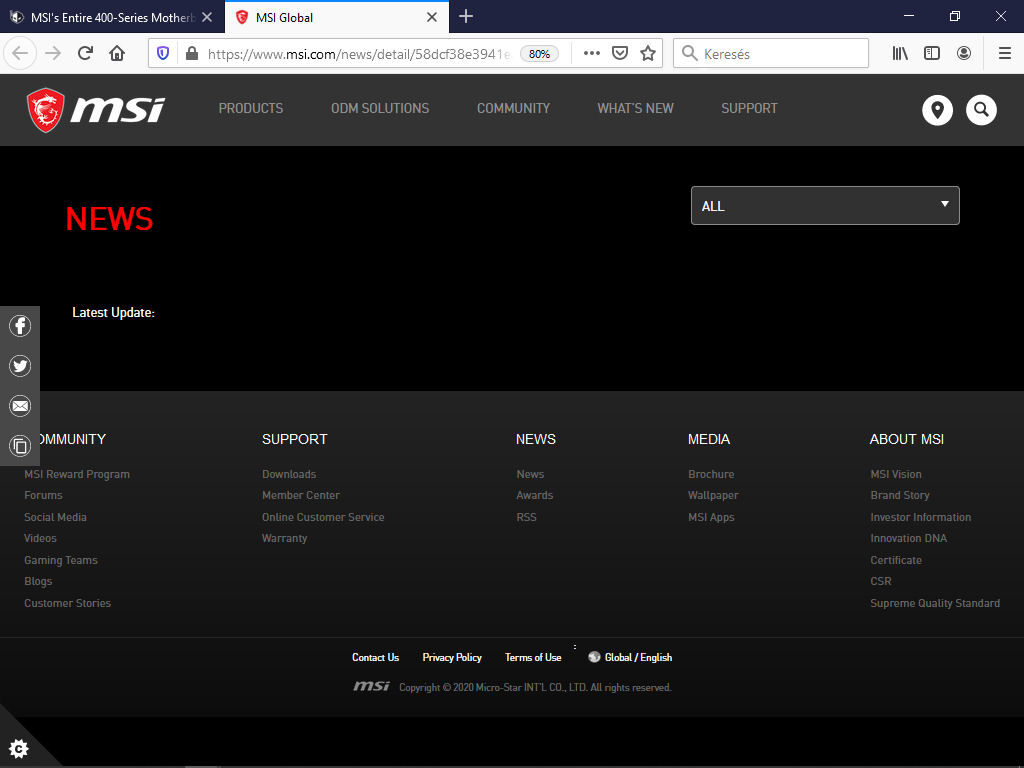This screenshot has height=768, width=1024.
Task: Open the site search magnifier icon
Action: [981, 110]
